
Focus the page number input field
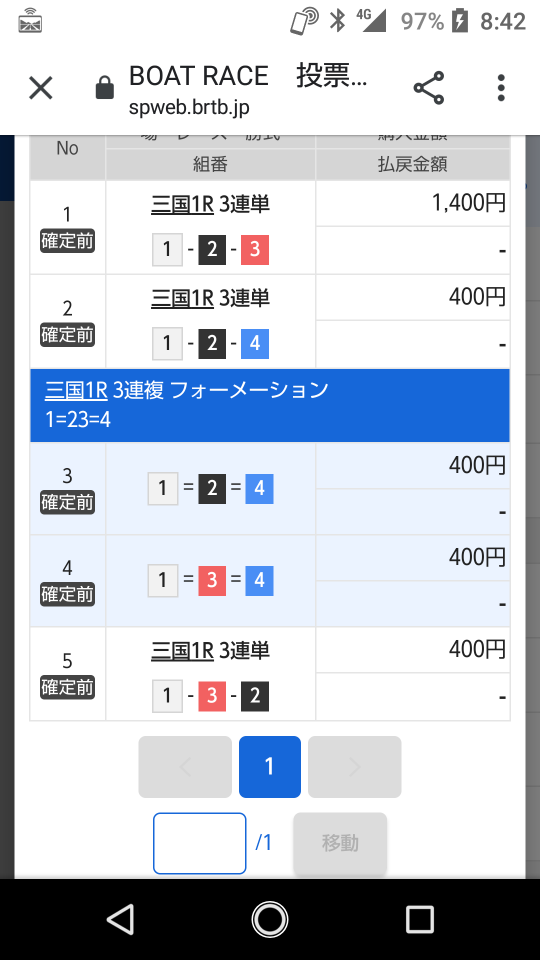point(200,843)
